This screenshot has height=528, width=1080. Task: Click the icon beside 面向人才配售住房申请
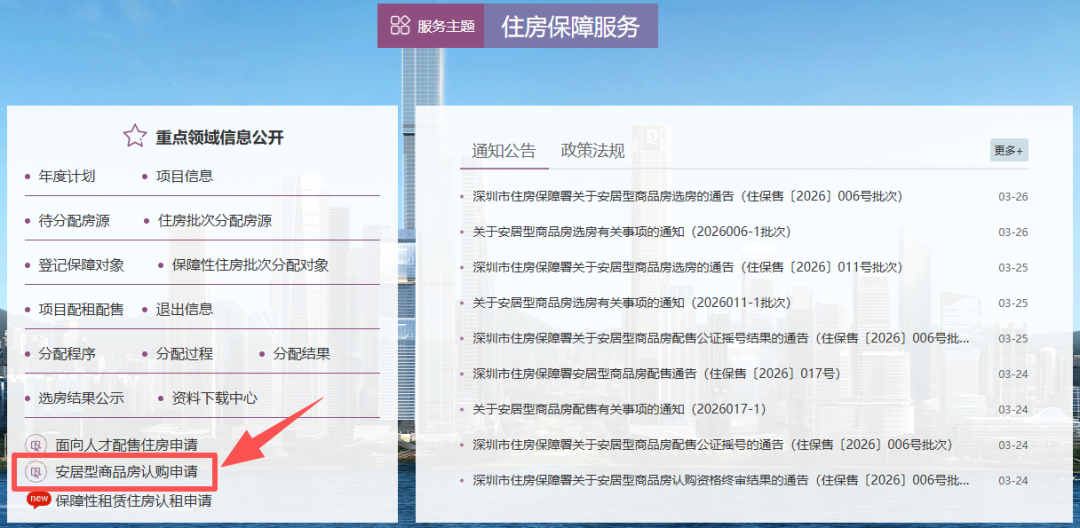36,445
